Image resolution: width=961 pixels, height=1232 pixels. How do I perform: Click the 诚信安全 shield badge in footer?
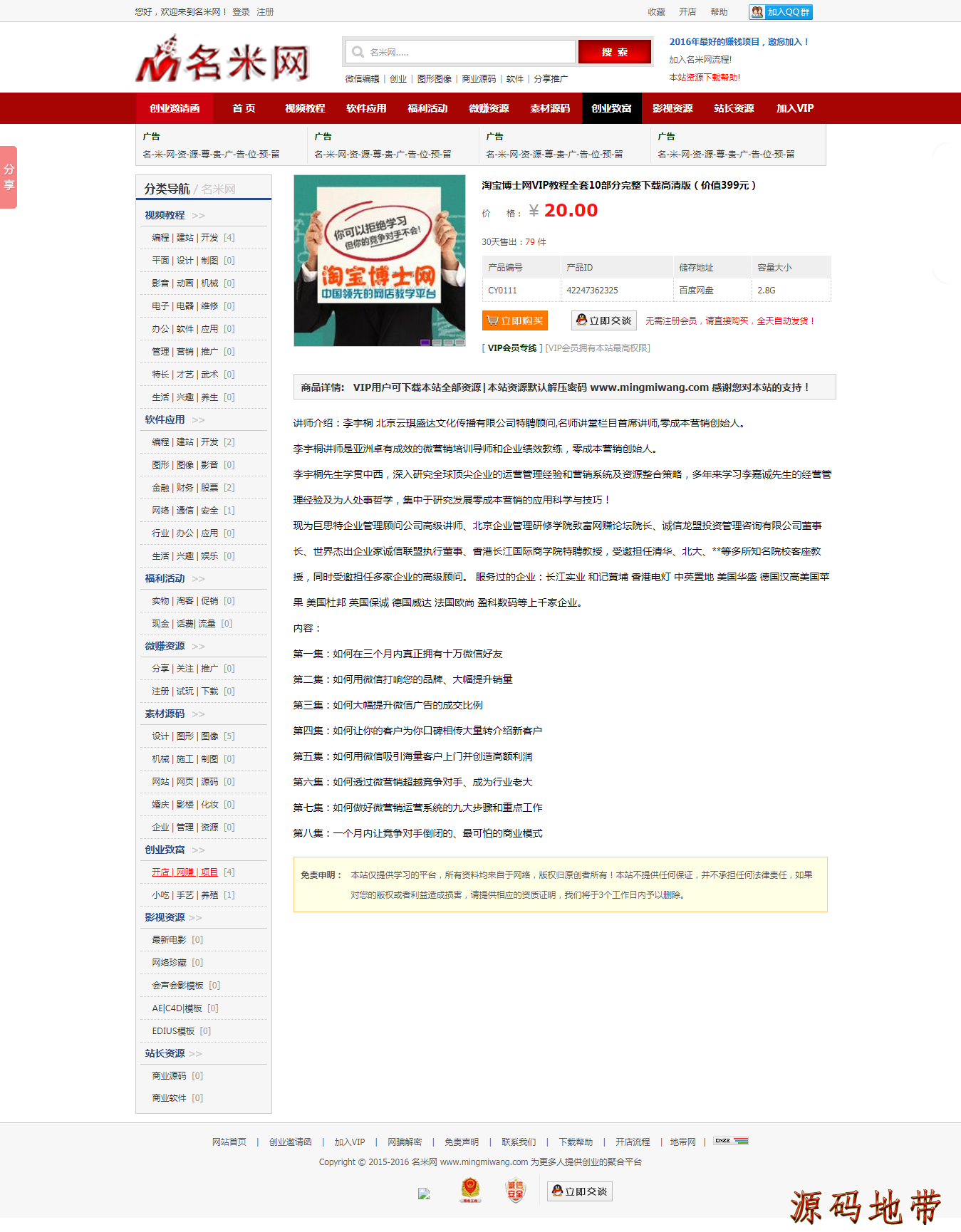(x=515, y=1190)
